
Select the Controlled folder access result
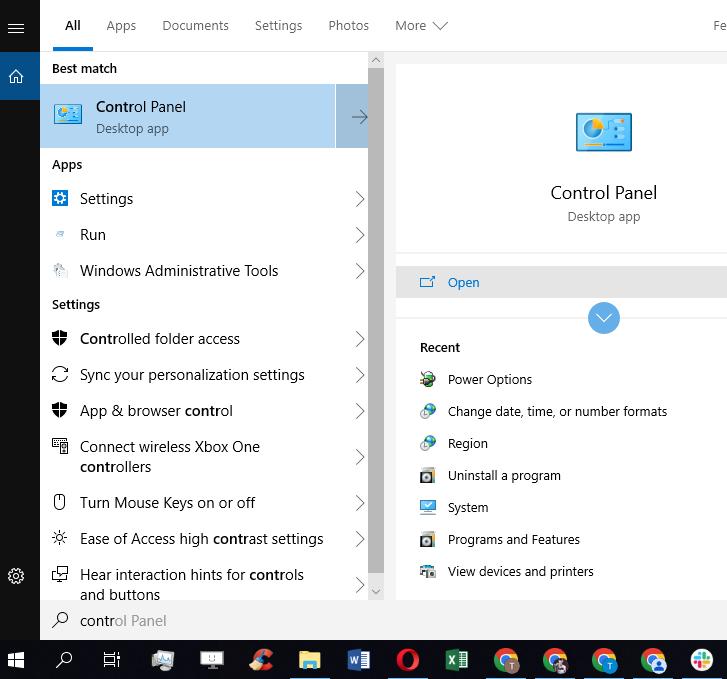[x=160, y=339]
